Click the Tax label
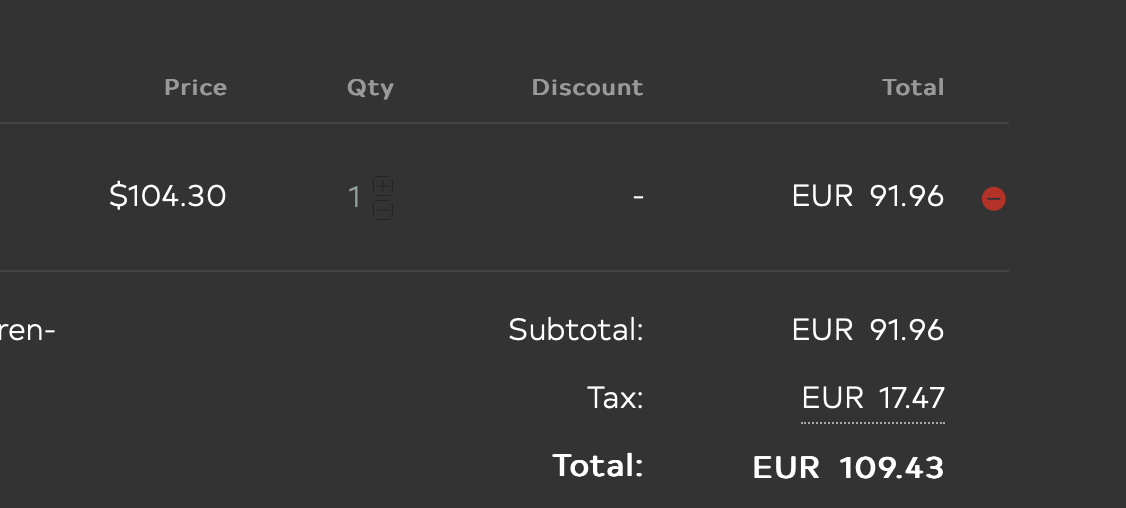Screen dimensions: 1126x508 click(x=615, y=398)
